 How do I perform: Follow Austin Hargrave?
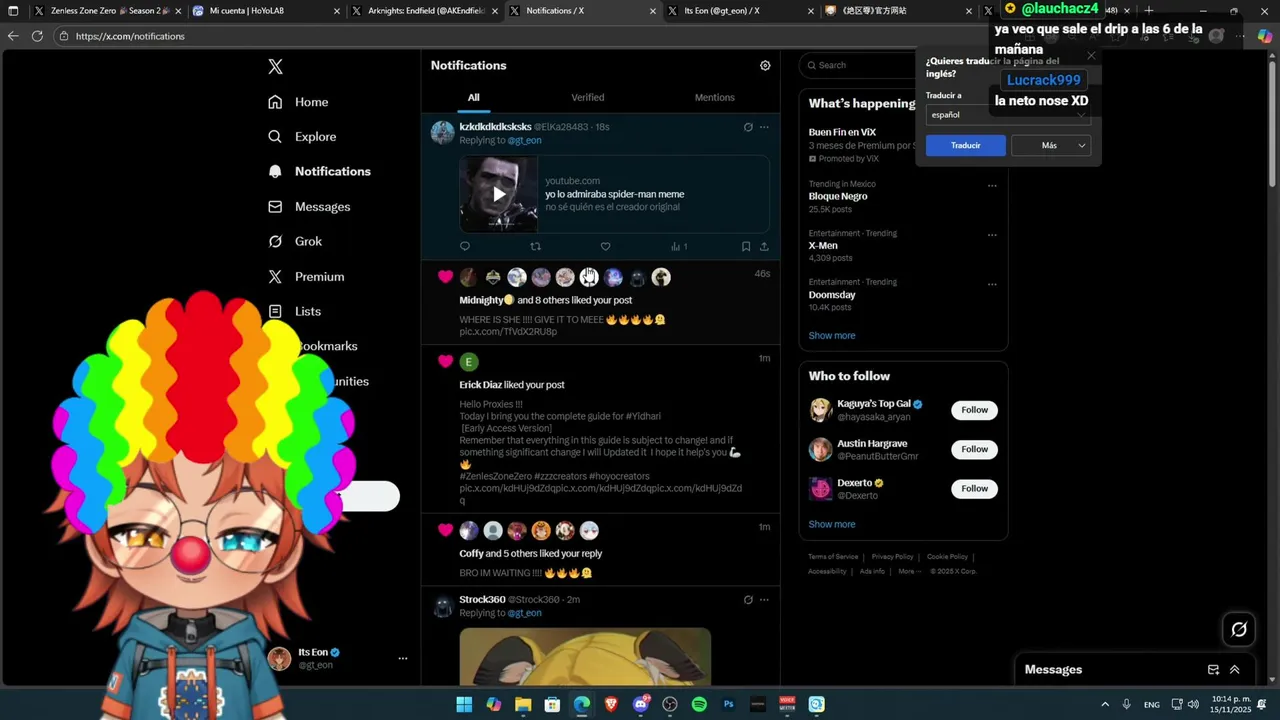click(x=974, y=449)
